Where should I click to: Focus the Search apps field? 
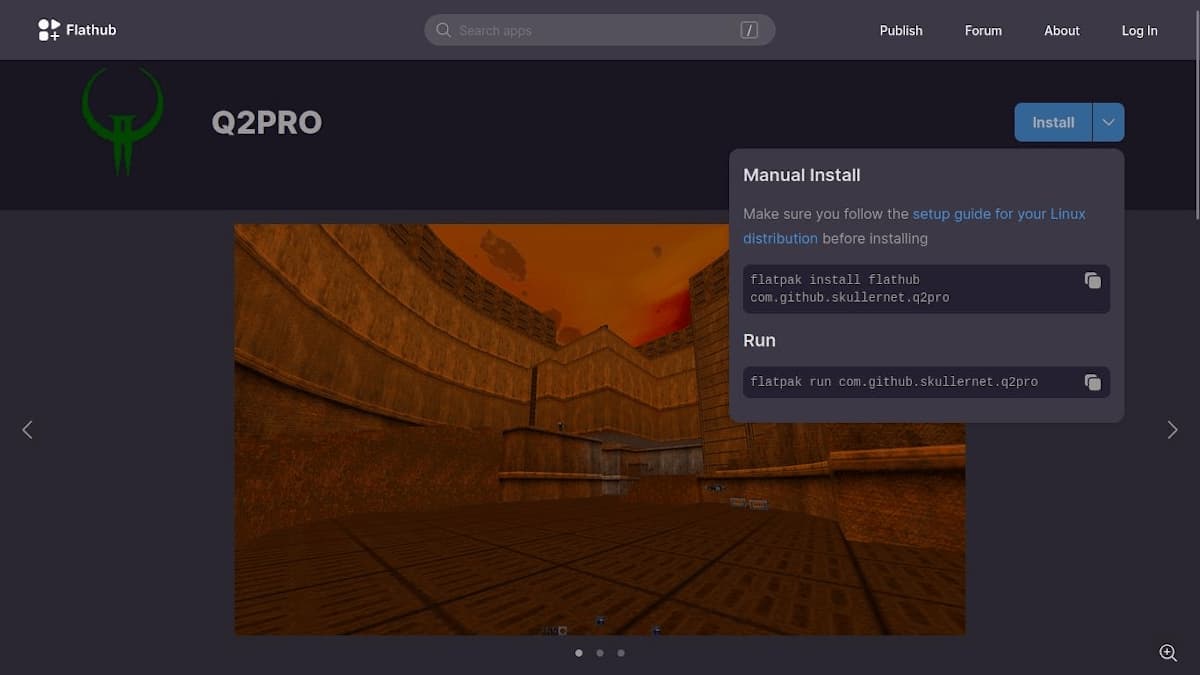coord(599,30)
